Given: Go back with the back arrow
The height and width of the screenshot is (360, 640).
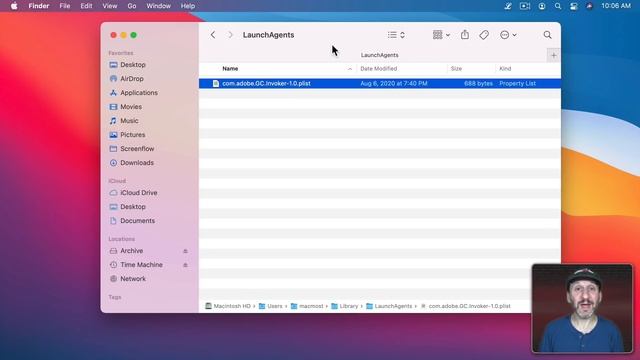Looking at the screenshot, I should 213,35.
